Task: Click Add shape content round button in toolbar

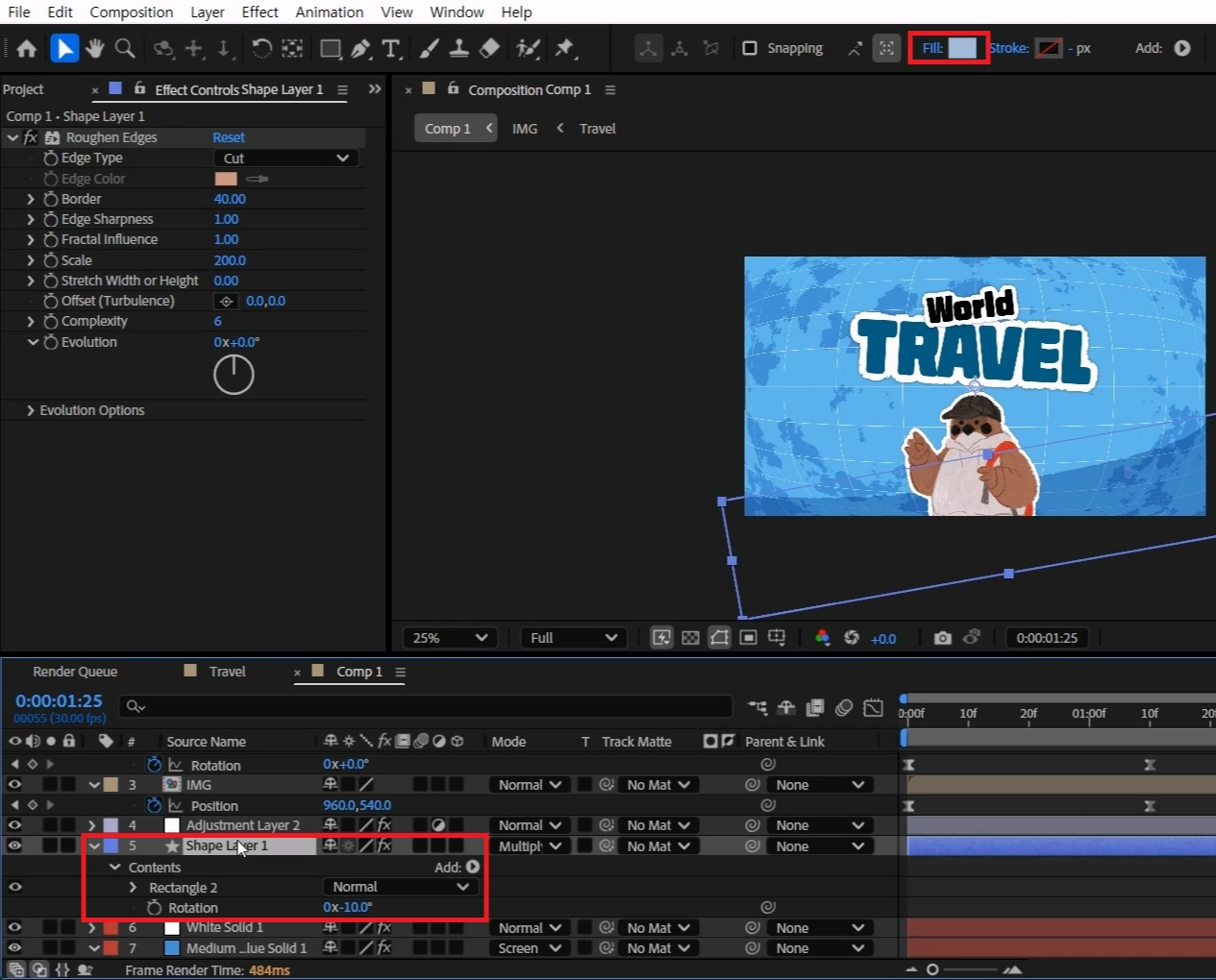Action: point(1182,48)
